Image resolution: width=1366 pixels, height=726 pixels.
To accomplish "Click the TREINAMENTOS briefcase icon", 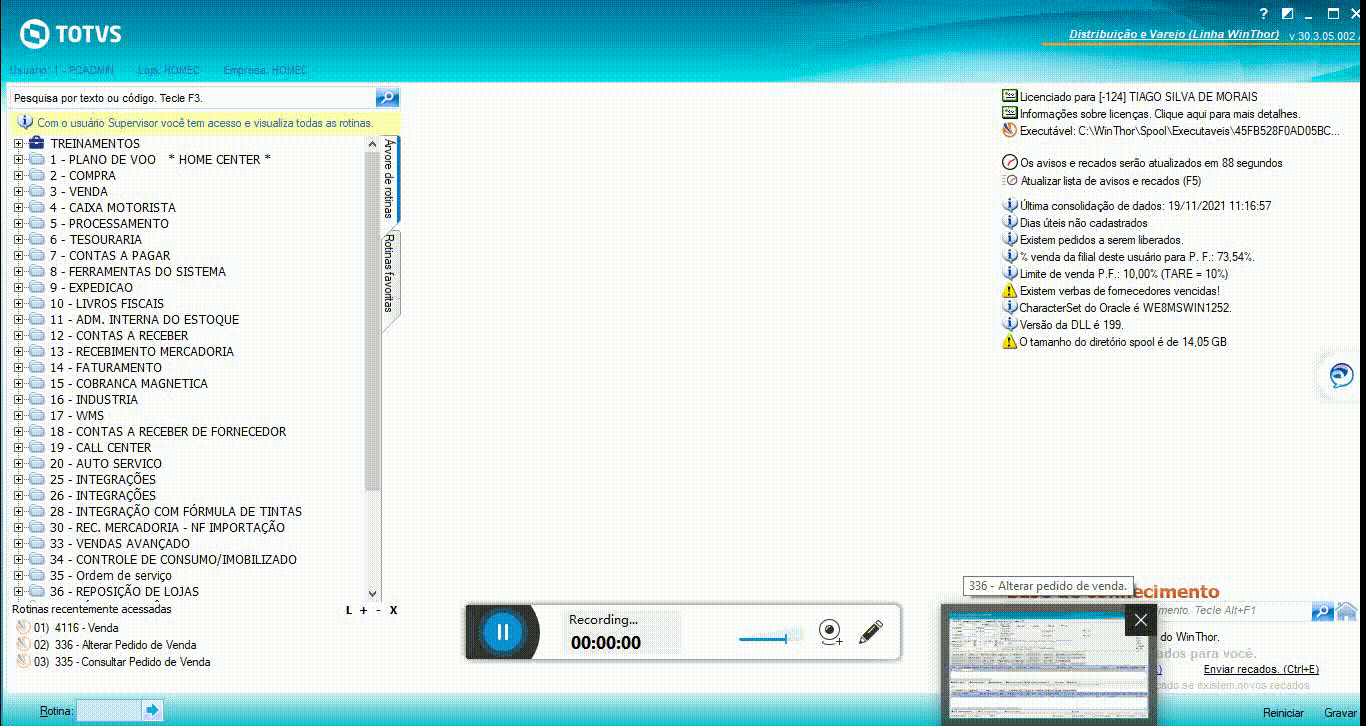I will click(x=37, y=143).
